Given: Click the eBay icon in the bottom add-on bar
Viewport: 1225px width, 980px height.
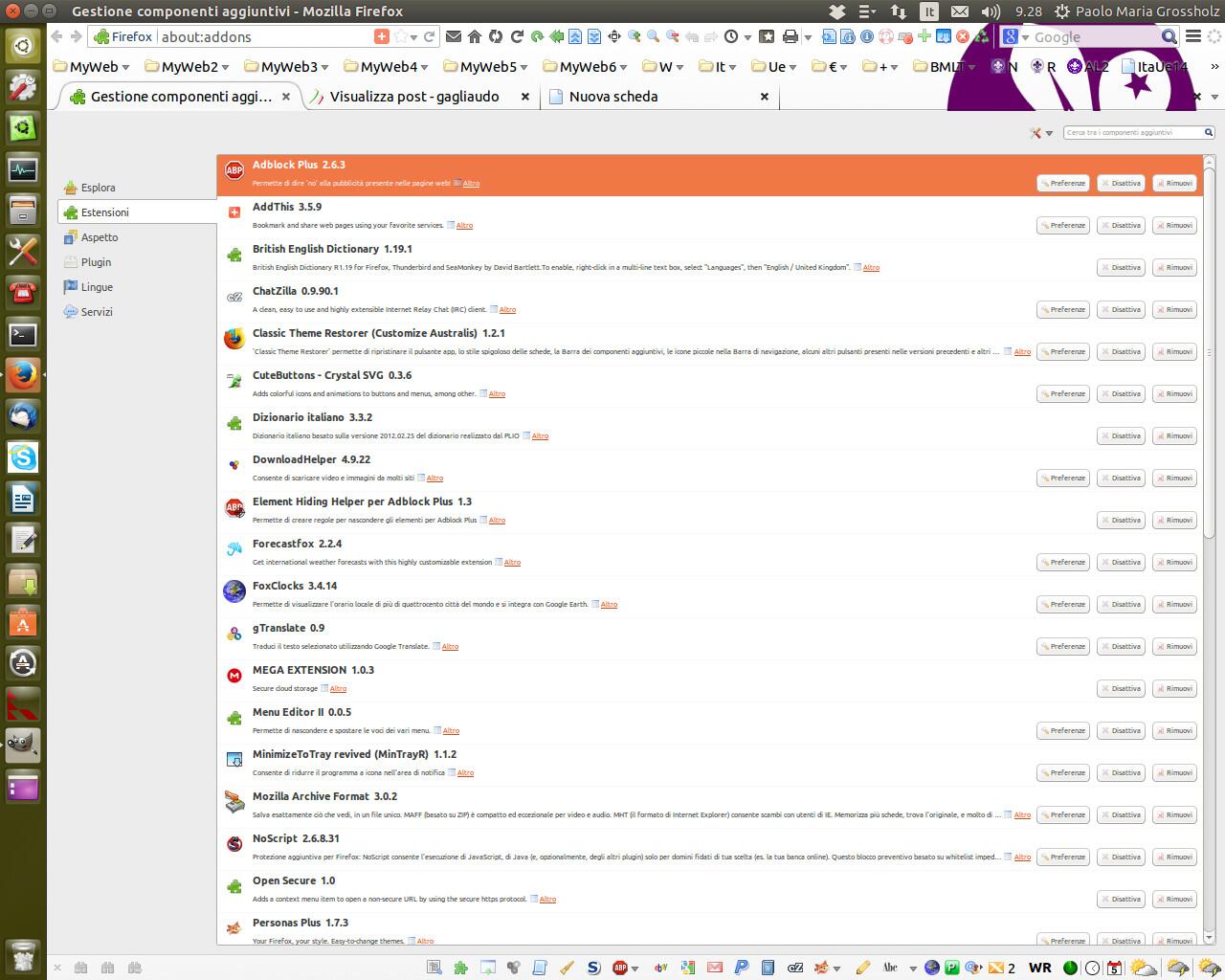Looking at the screenshot, I should click(x=661, y=968).
